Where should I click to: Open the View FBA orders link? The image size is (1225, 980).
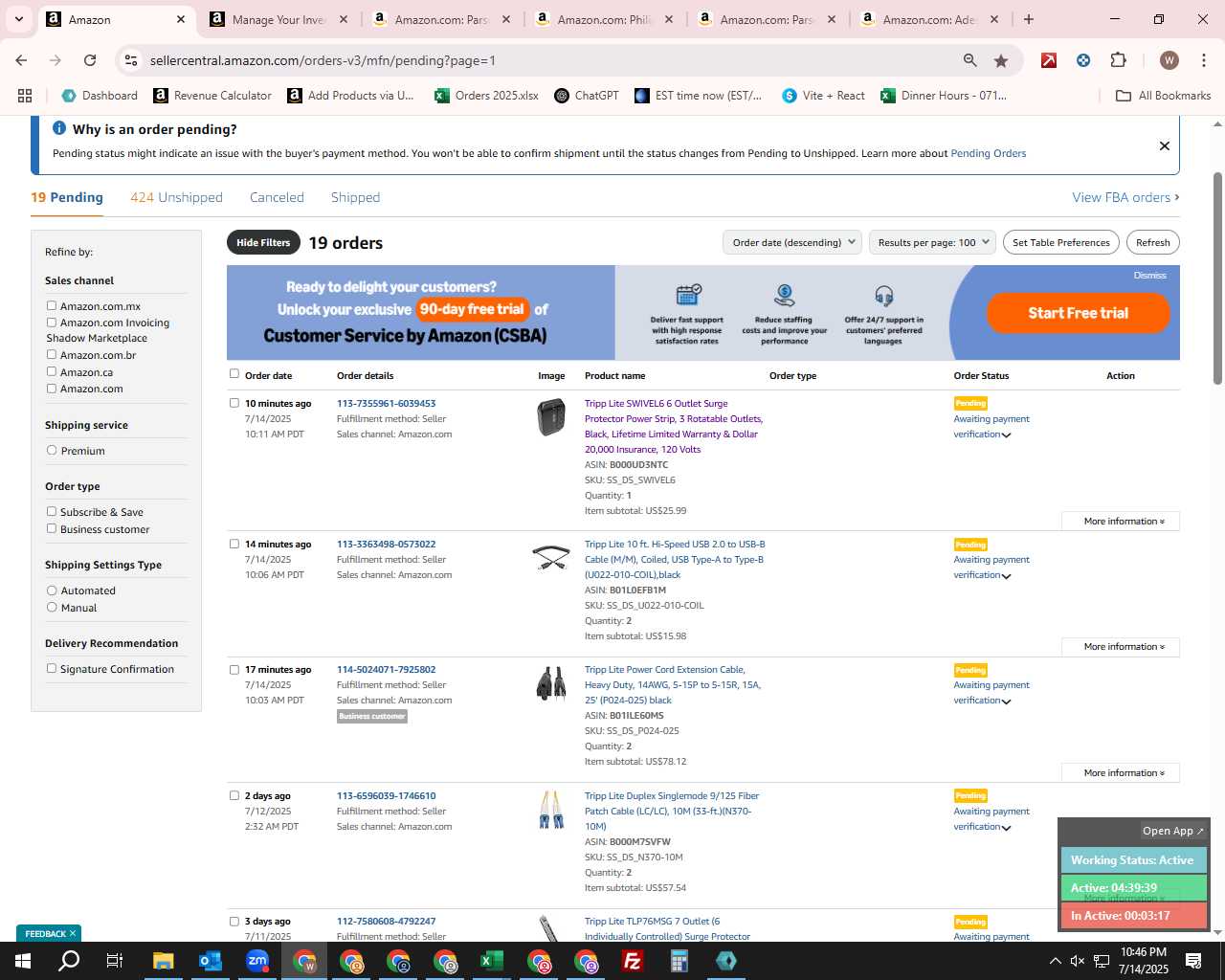tap(1125, 197)
